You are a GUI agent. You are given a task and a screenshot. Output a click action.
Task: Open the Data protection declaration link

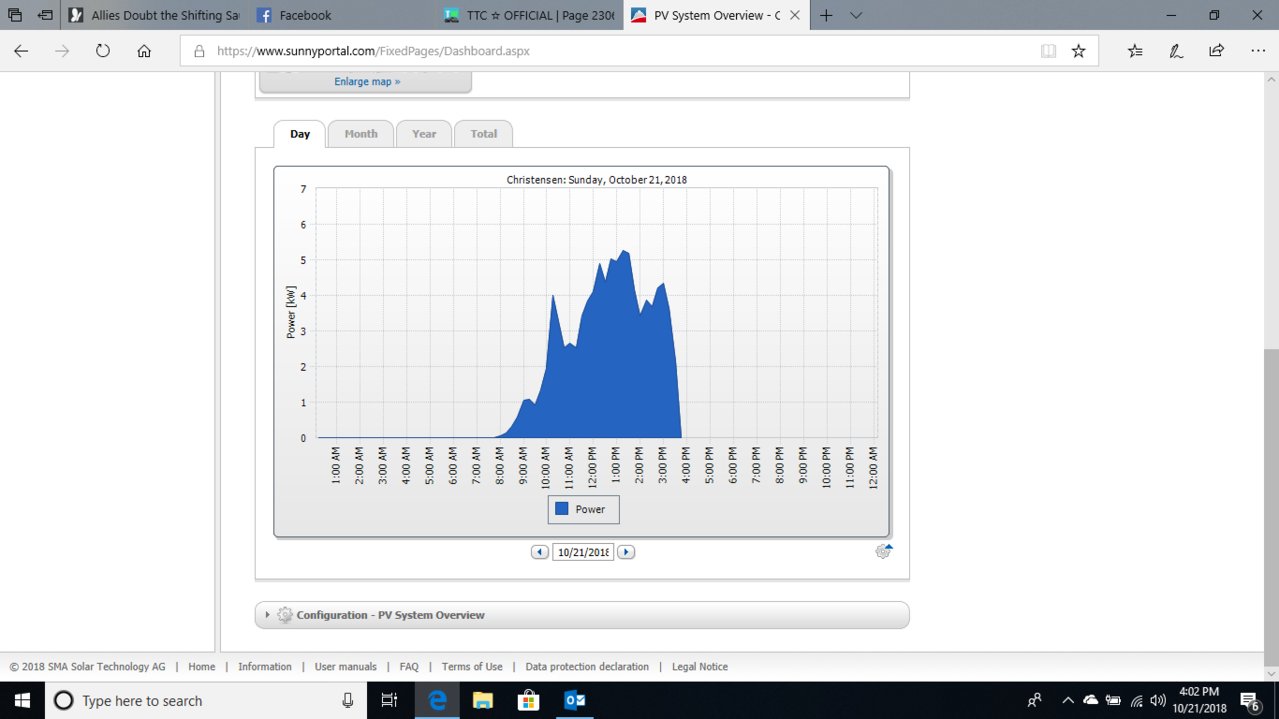click(x=587, y=667)
